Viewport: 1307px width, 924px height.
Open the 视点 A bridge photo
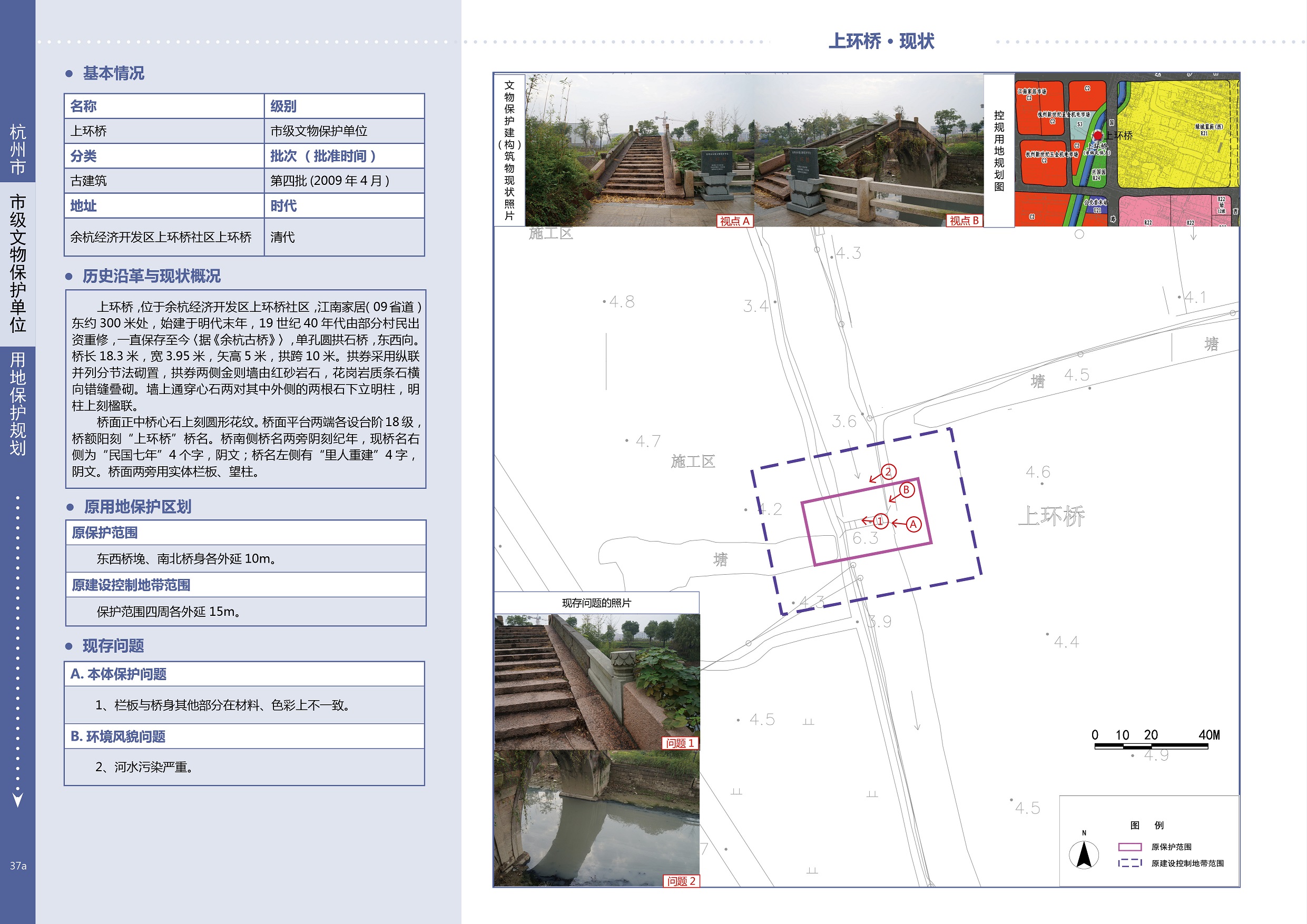pos(640,150)
